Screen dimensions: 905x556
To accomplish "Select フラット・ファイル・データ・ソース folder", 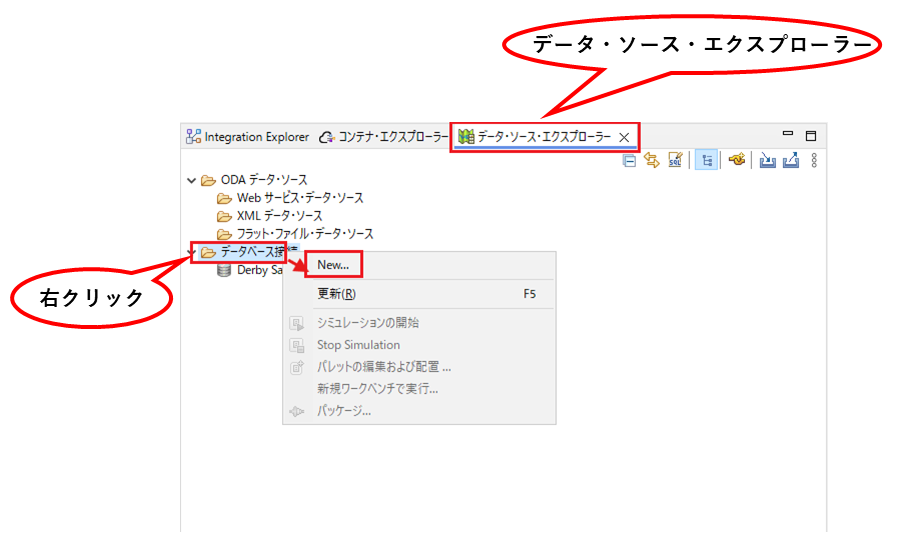I will coord(305,234).
